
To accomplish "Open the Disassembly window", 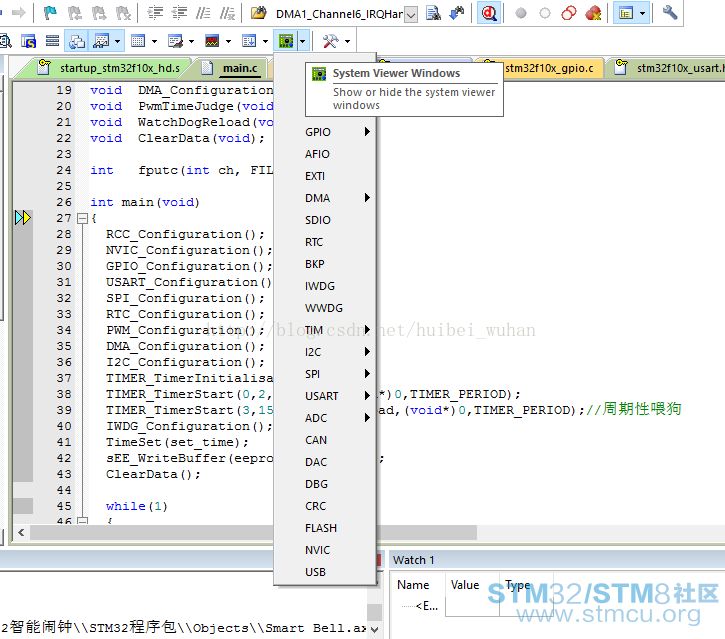I will (x=5, y=42).
